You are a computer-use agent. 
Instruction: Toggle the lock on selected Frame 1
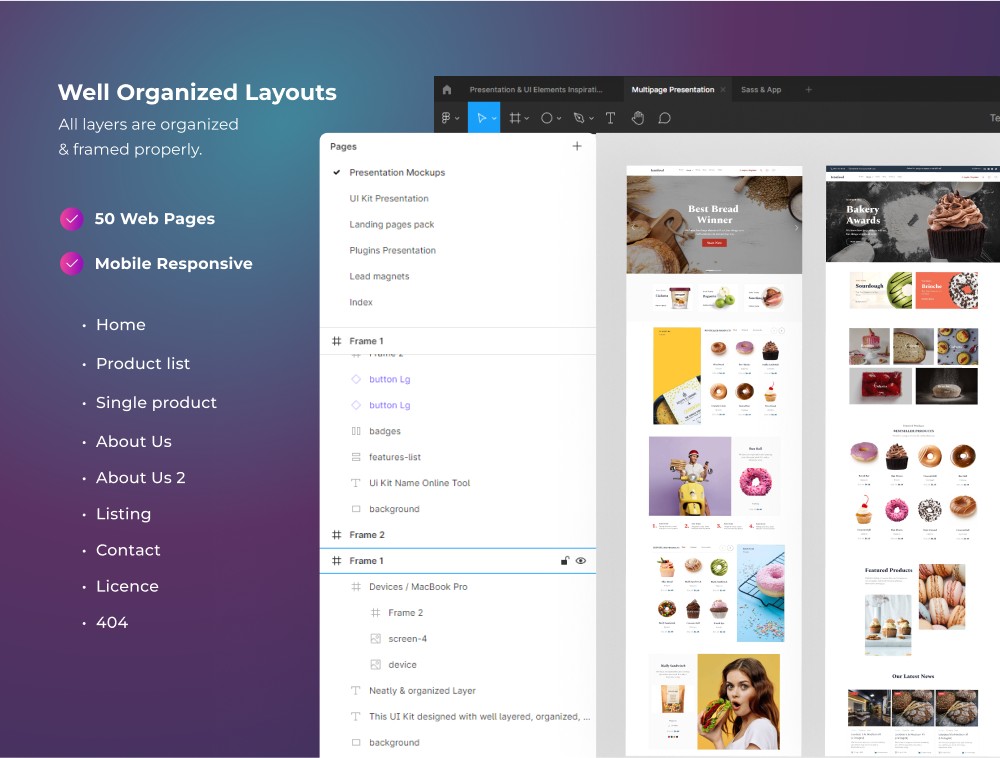[564, 561]
